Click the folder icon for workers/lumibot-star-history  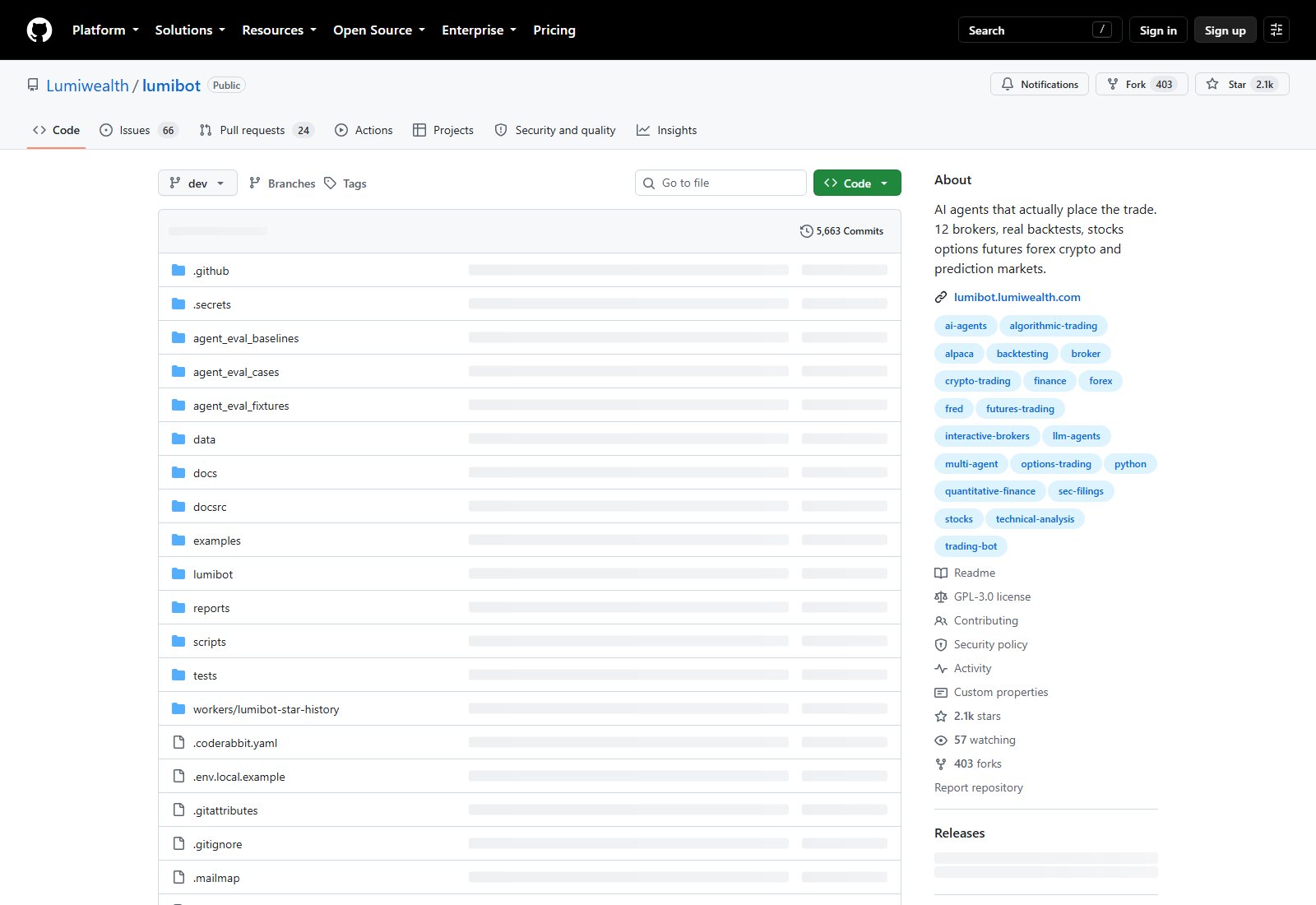[178, 709]
